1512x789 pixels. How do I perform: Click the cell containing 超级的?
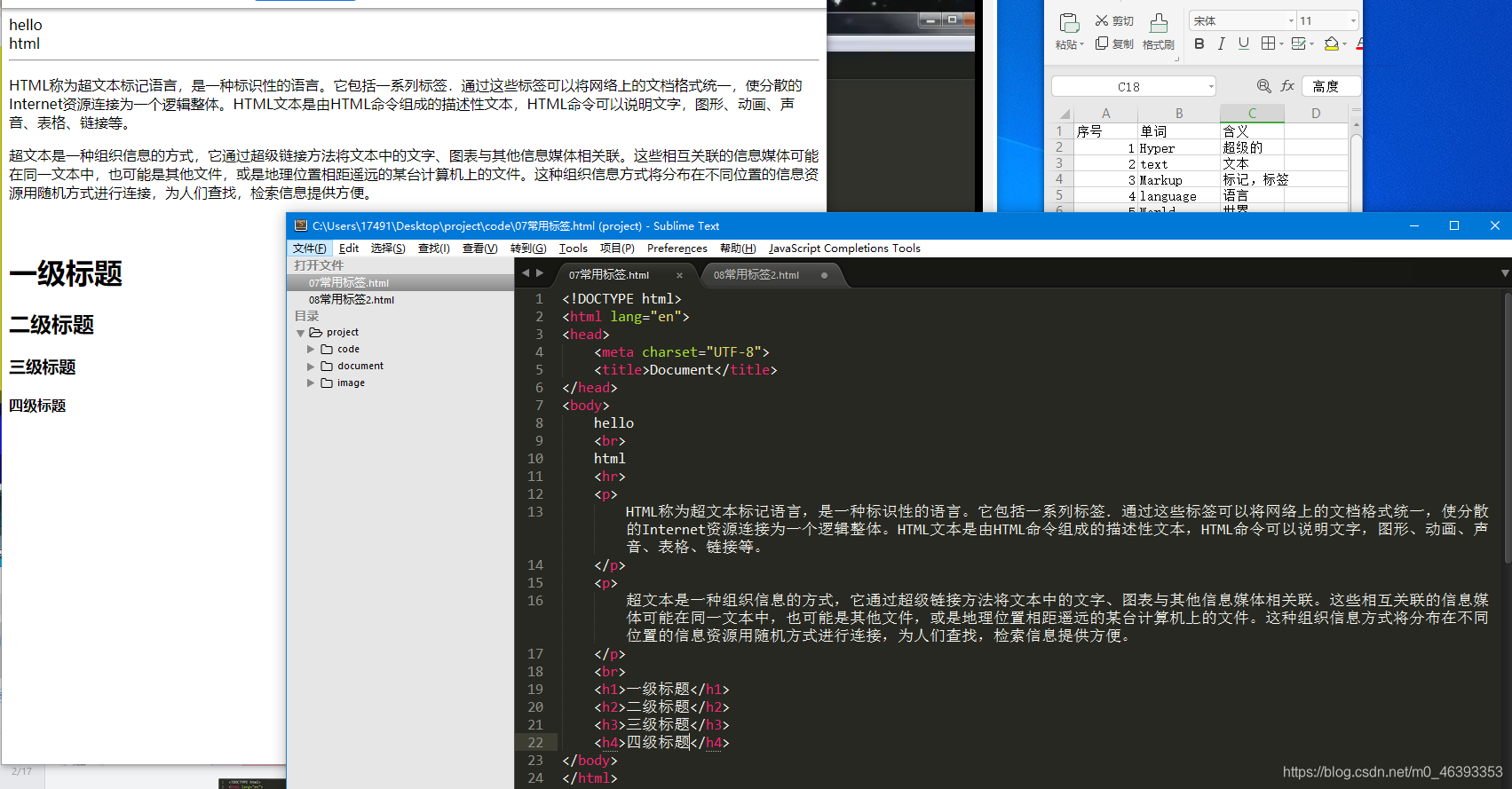1252,148
